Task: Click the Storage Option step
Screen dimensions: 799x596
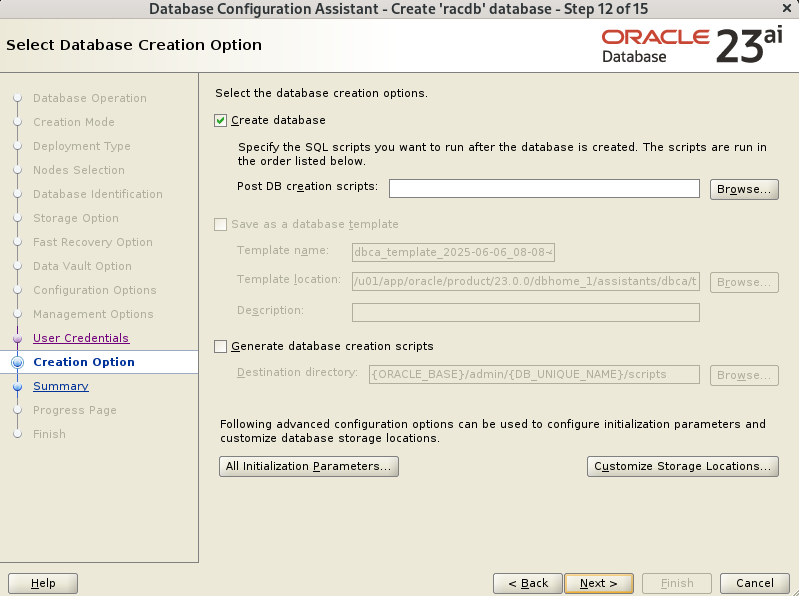Action: pyautogui.click(x=76, y=218)
